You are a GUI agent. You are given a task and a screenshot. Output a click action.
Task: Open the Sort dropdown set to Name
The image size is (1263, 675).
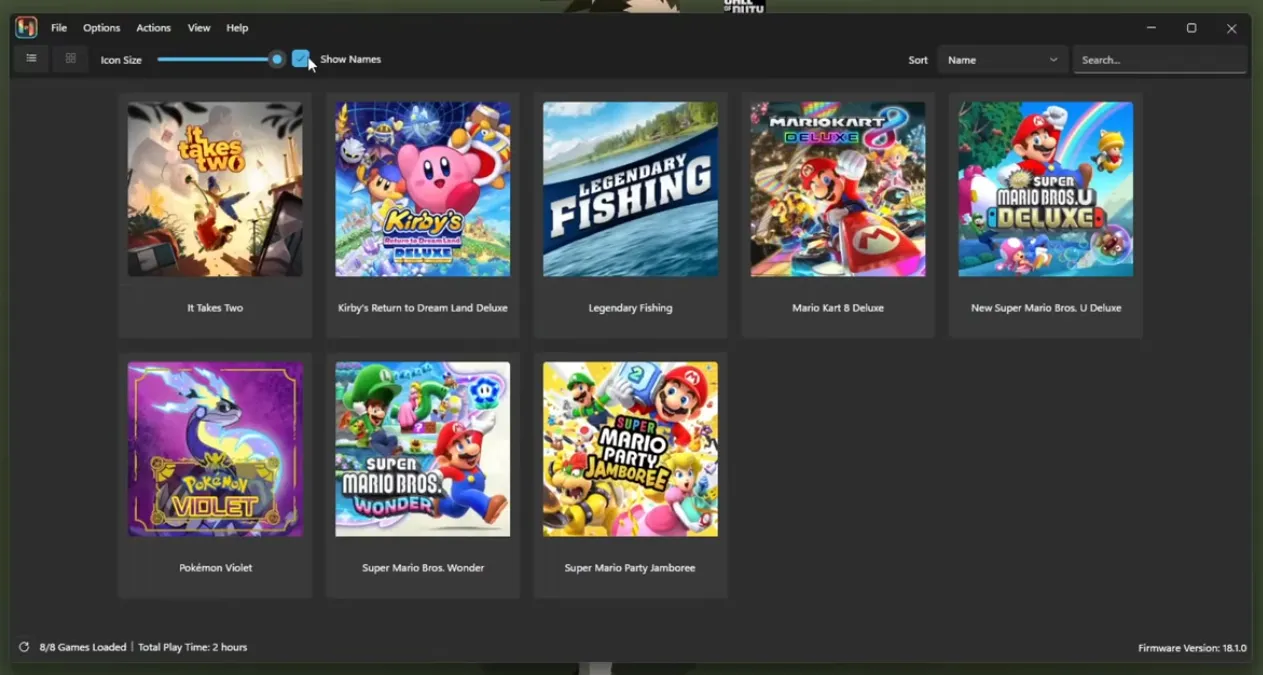[1001, 59]
